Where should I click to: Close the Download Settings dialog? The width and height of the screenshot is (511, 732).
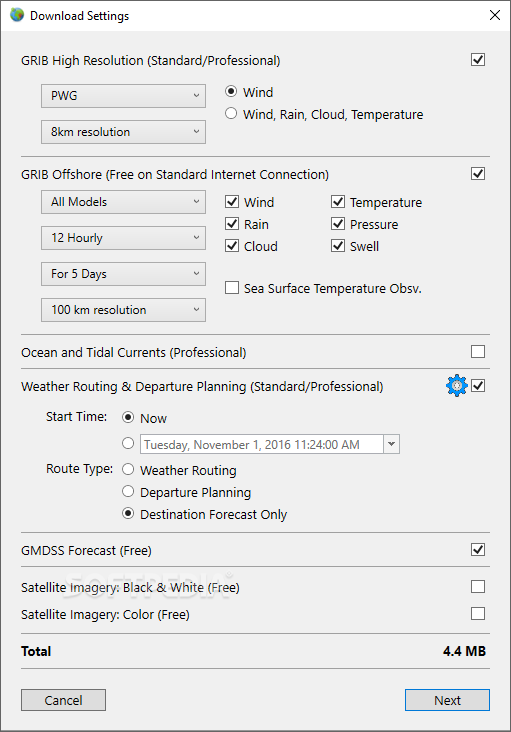click(x=495, y=15)
